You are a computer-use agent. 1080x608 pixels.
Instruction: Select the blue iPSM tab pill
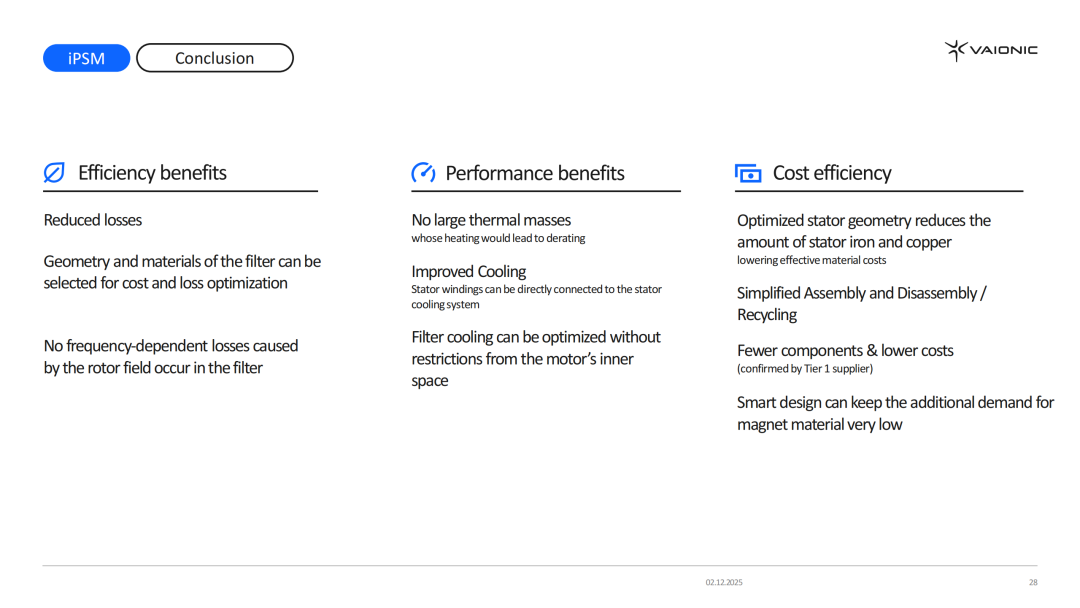click(x=87, y=58)
